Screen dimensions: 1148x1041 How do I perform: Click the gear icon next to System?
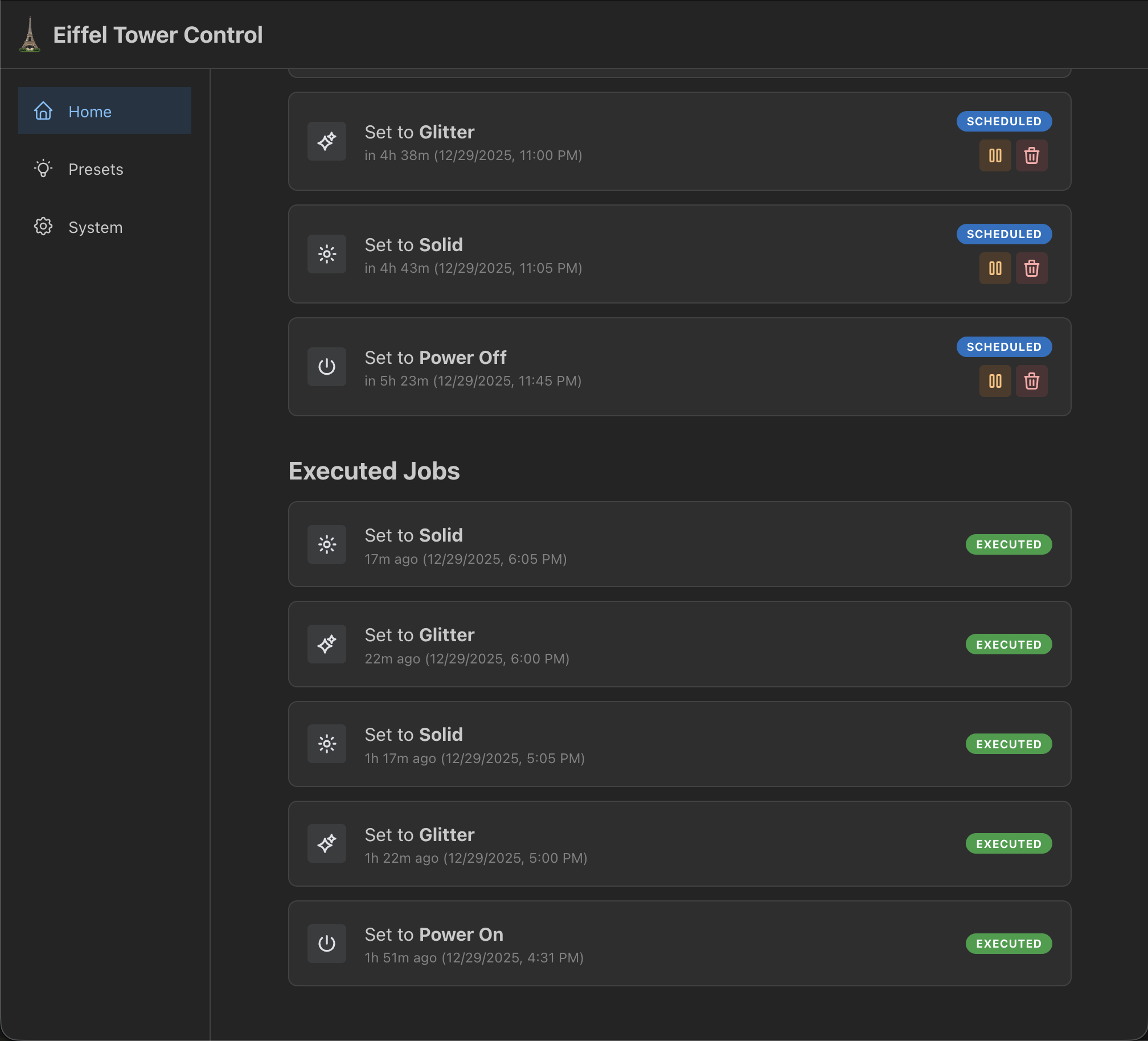pyautogui.click(x=43, y=226)
